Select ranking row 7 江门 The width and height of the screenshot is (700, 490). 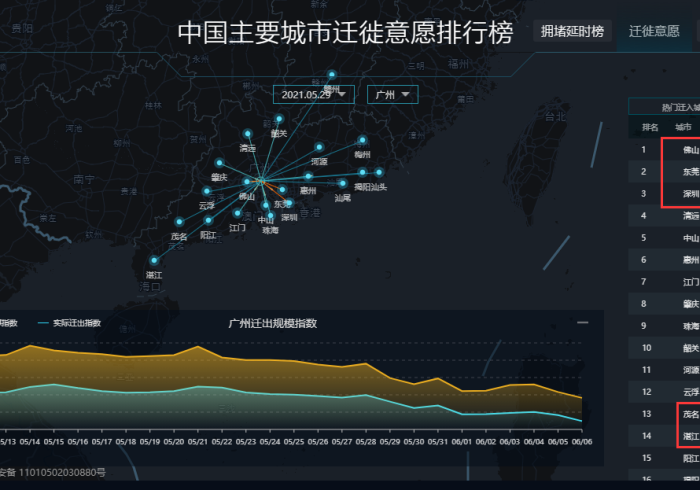(664, 282)
